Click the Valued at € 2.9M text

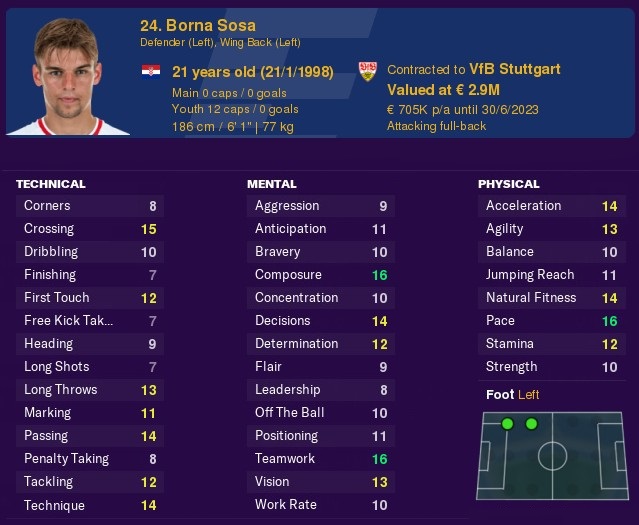[x=443, y=90]
